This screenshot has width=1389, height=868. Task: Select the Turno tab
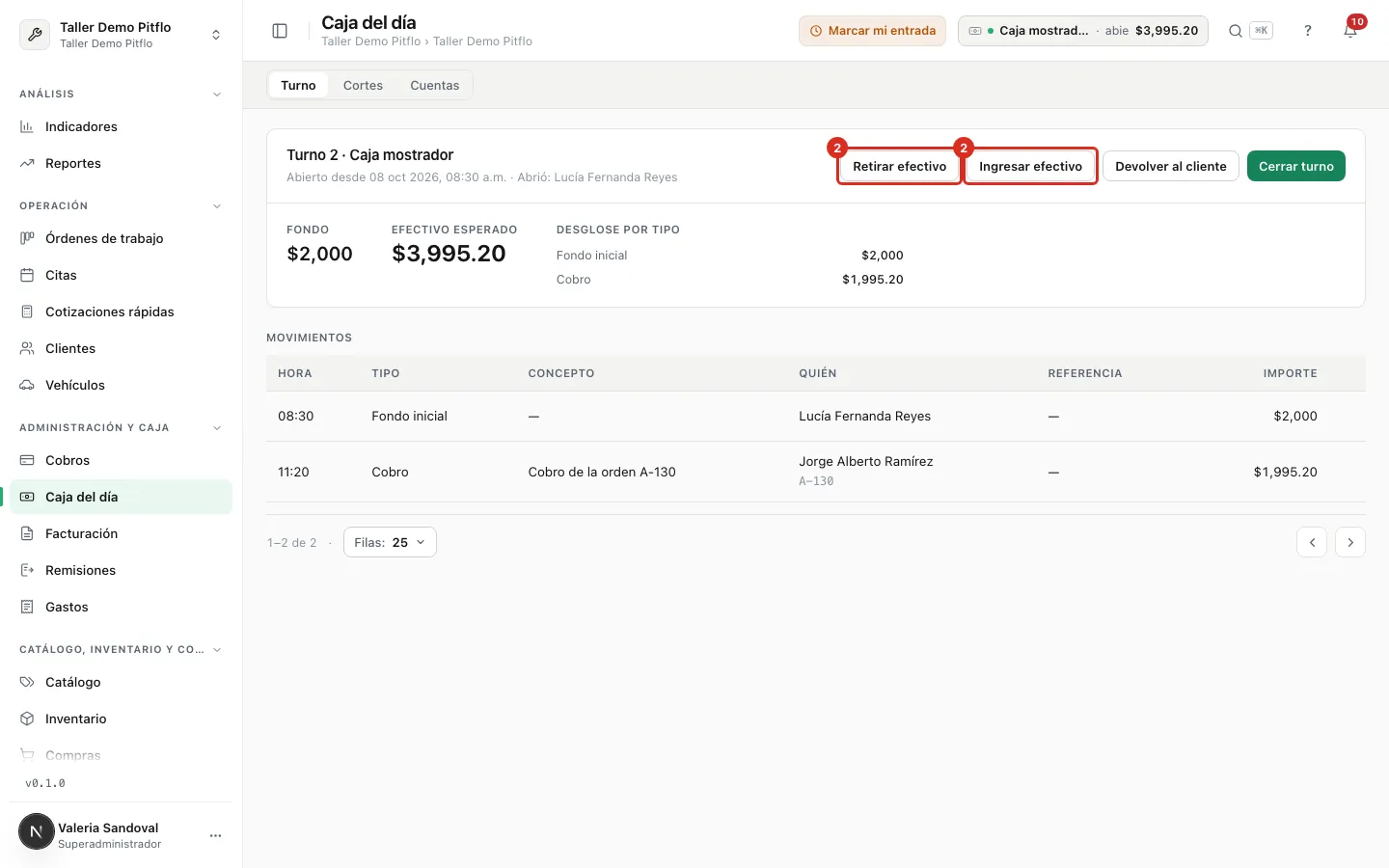298,85
